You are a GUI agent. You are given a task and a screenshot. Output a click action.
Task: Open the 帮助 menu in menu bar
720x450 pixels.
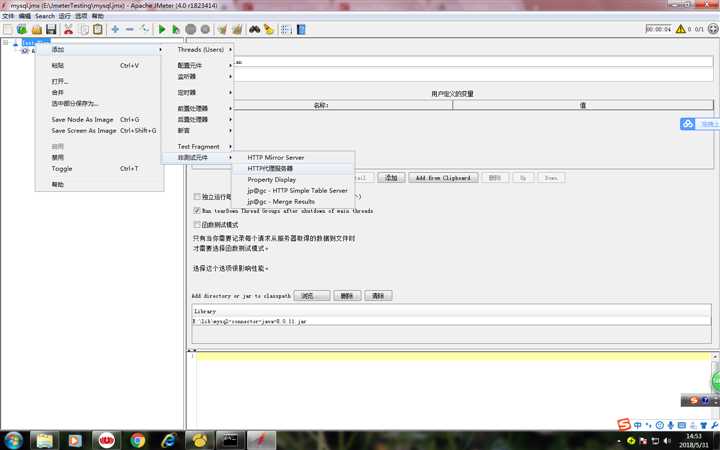click(x=98, y=16)
